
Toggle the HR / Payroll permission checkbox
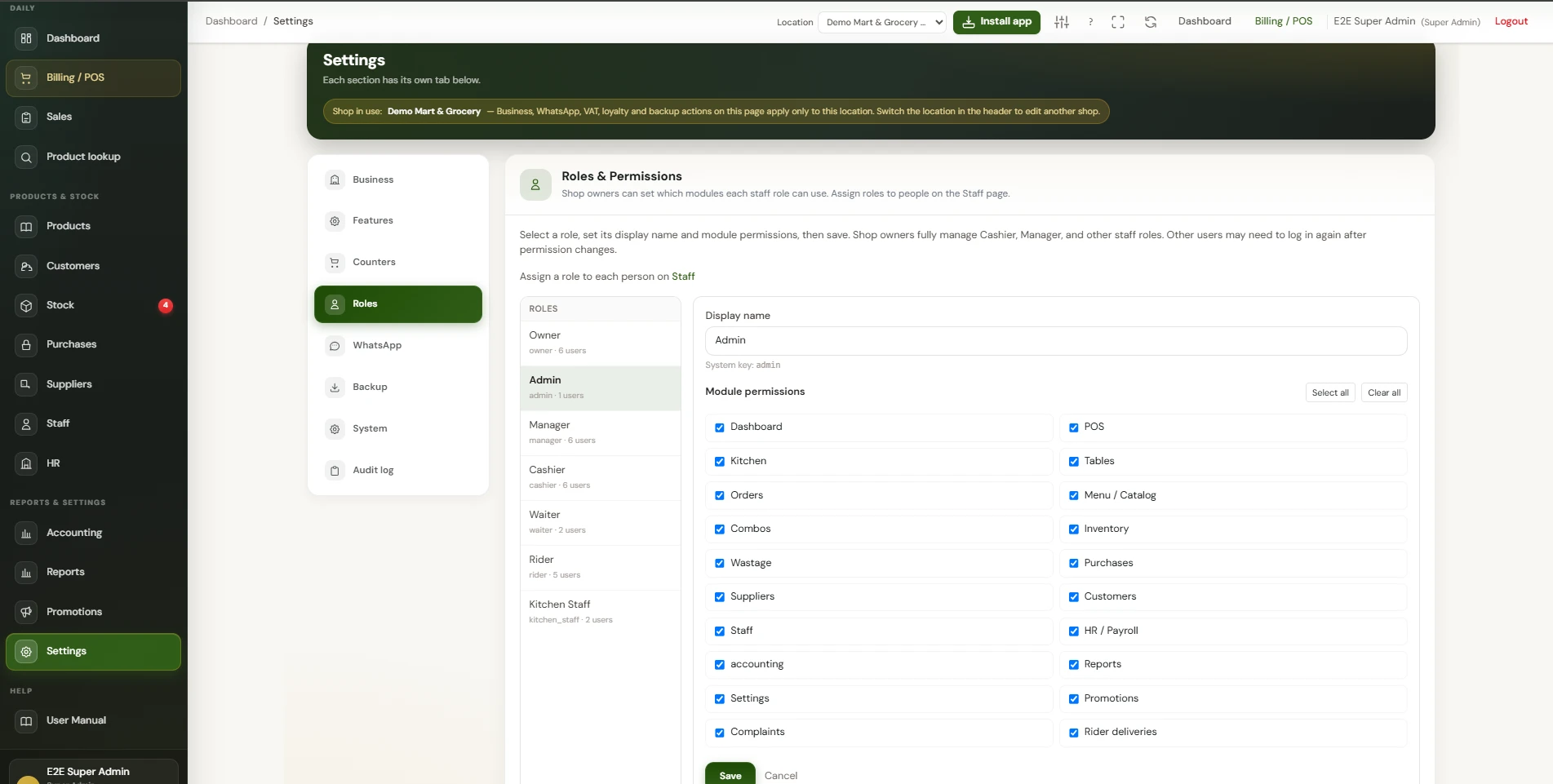(x=1074, y=631)
